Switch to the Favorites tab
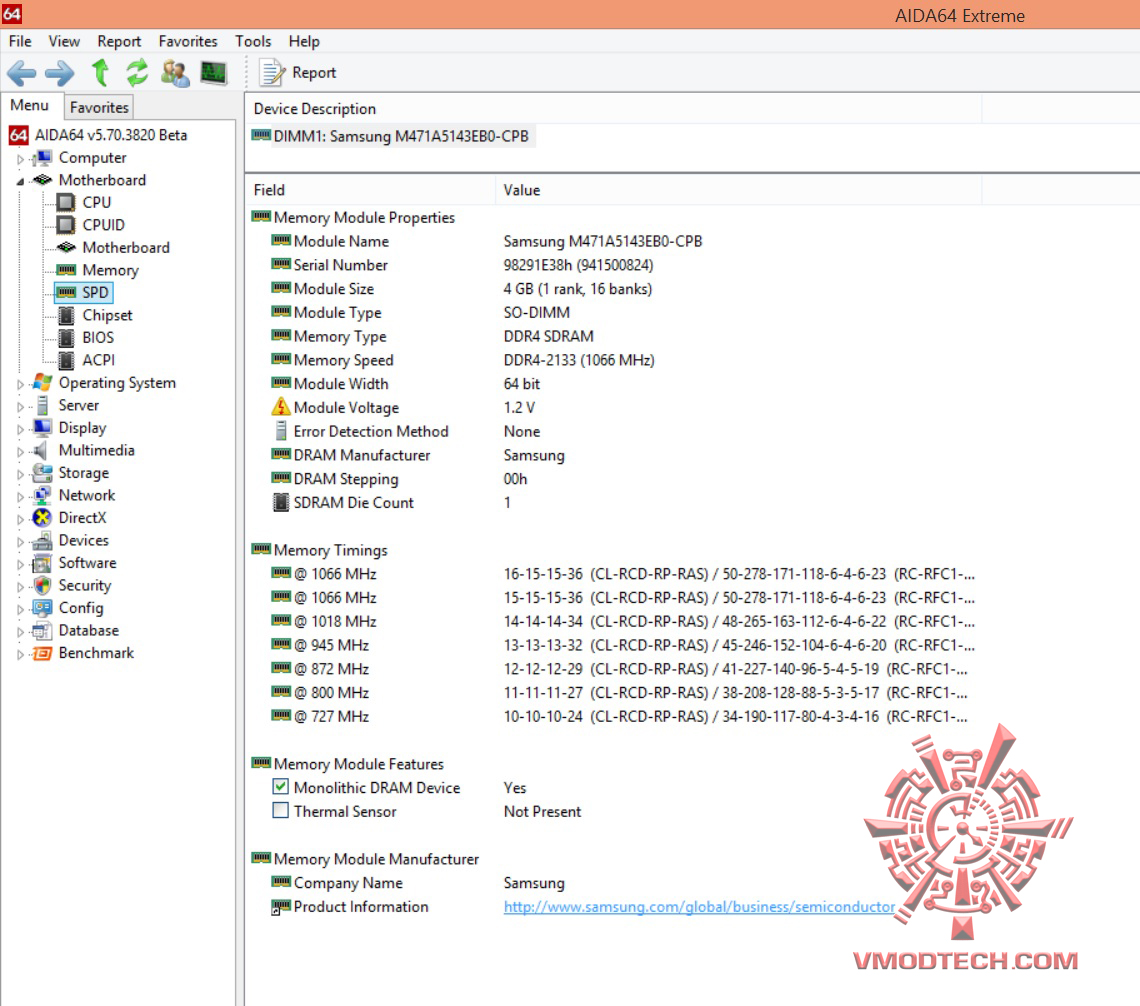 99,108
